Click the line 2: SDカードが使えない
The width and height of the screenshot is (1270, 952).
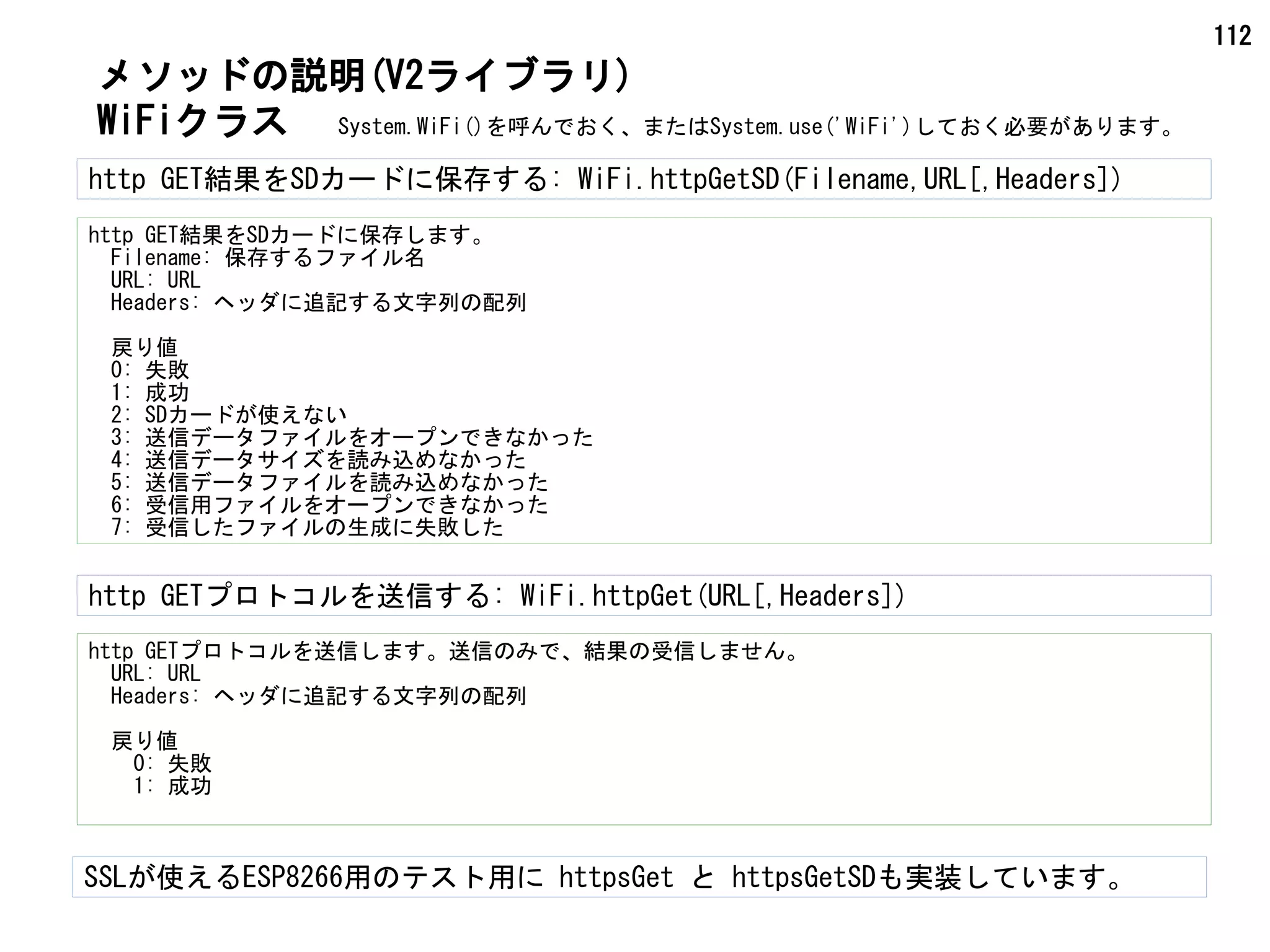pos(228,415)
